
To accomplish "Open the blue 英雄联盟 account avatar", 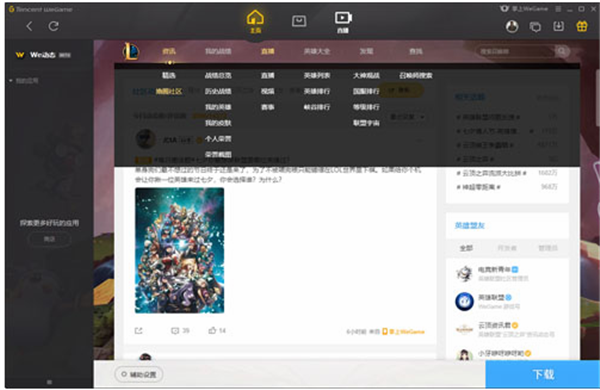I will pyautogui.click(x=465, y=302).
